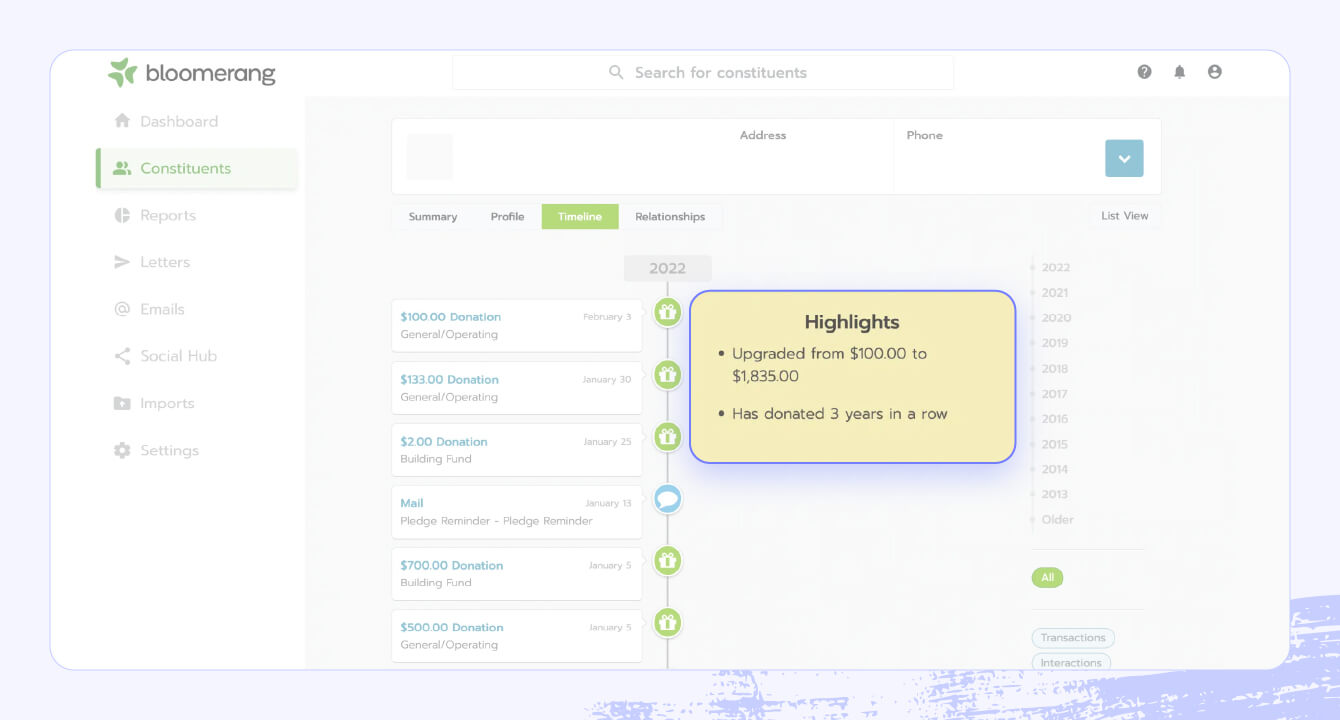Screen dimensions: 1340x720
Task: Click gift icon for $500.00 Donation
Action: (668, 623)
